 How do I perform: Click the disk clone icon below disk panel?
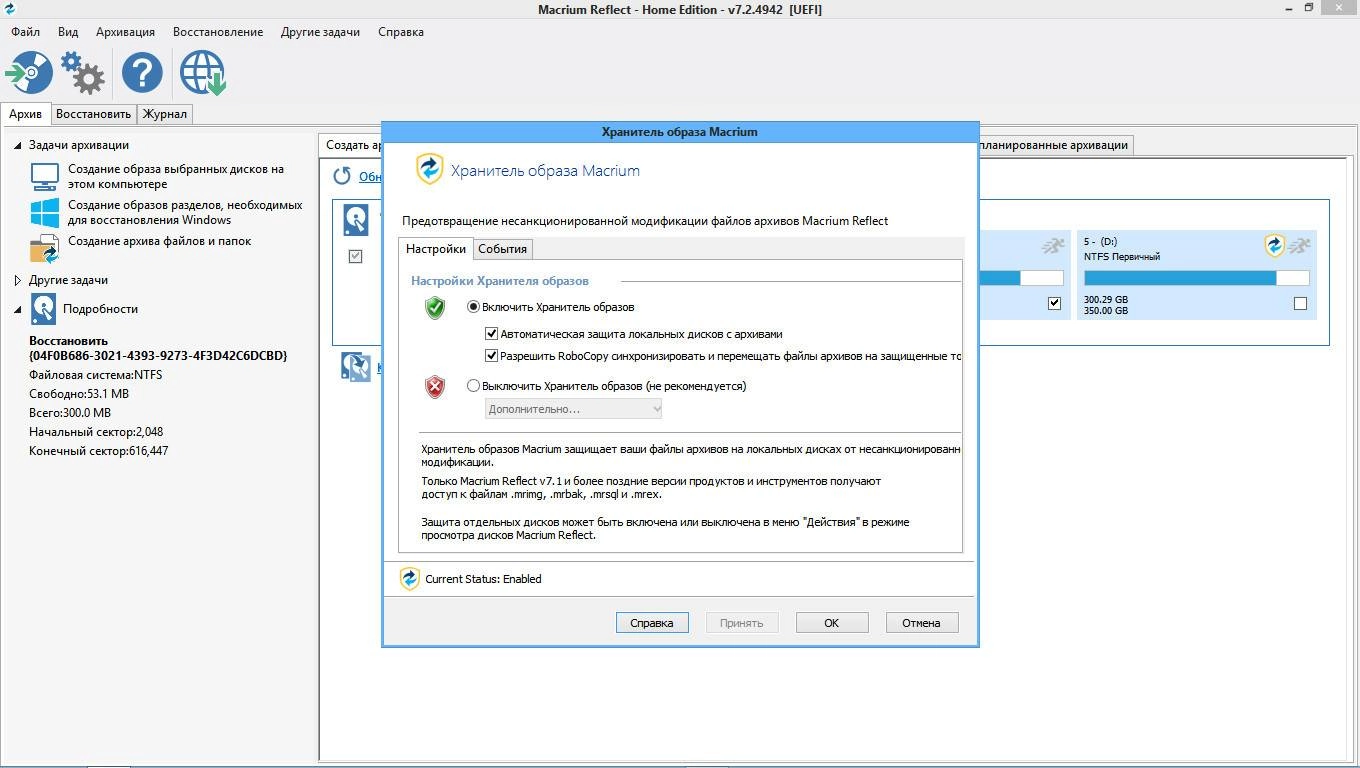(x=356, y=367)
